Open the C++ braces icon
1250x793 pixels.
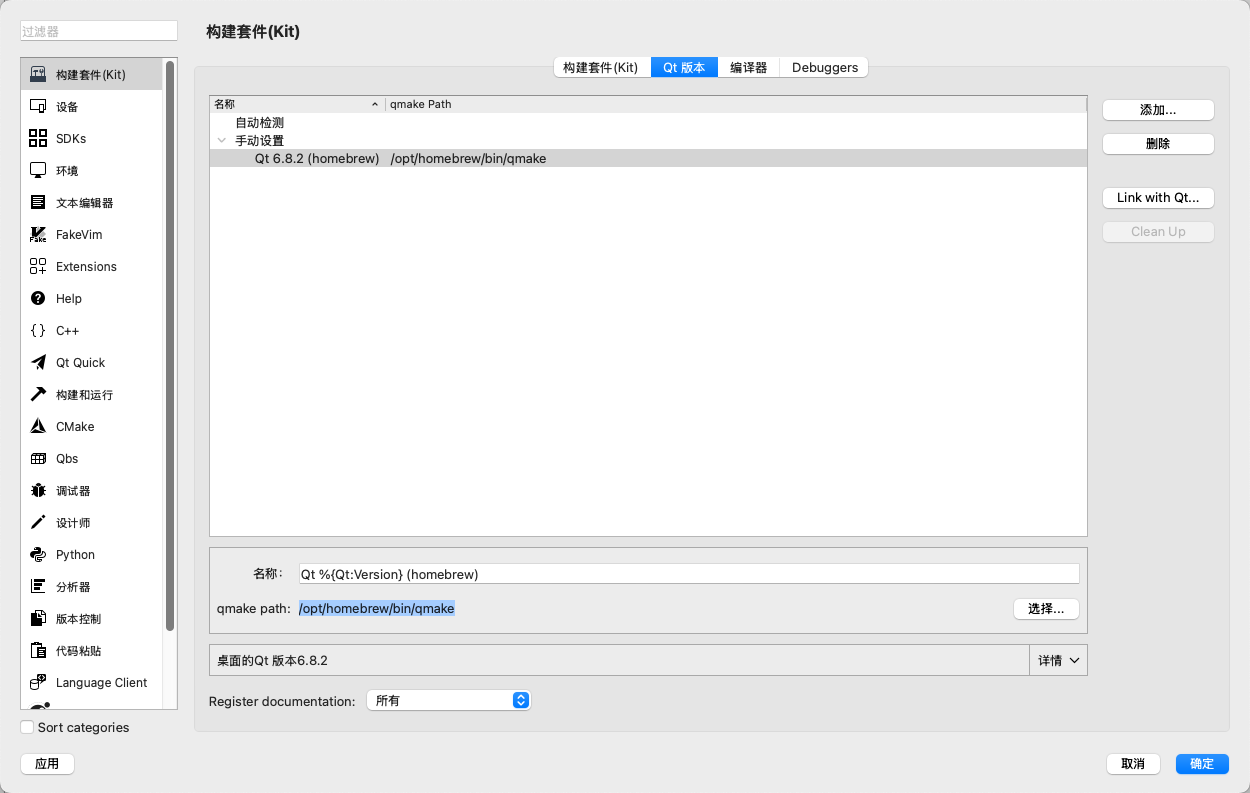(38, 331)
